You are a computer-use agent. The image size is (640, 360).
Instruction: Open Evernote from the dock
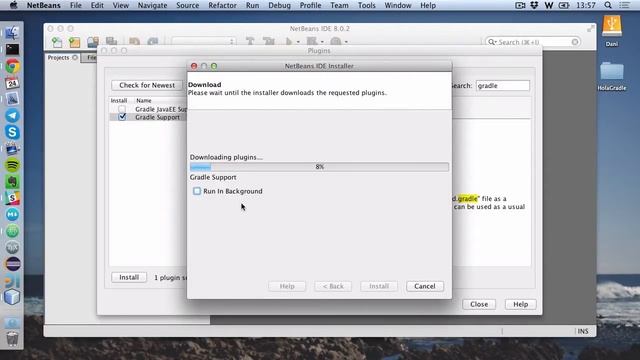(x=12, y=182)
